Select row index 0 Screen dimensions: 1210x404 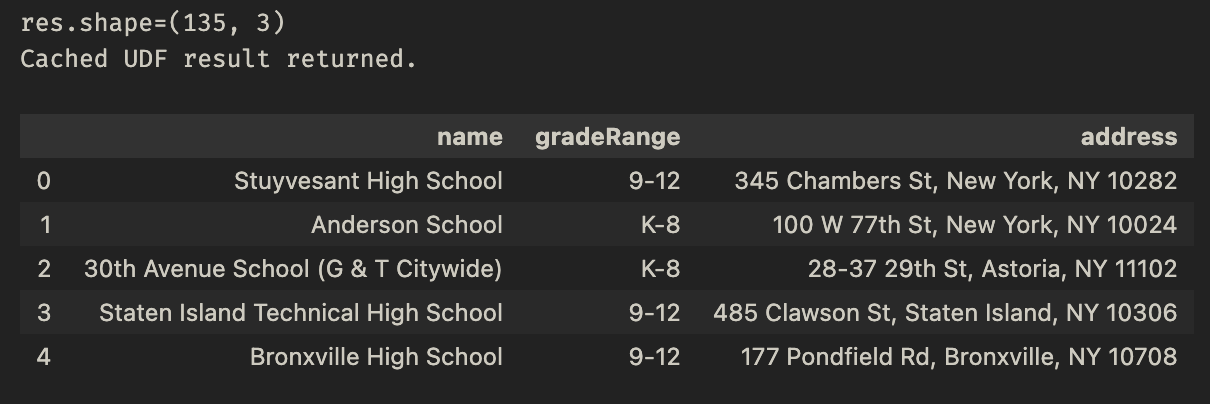click(x=43, y=181)
